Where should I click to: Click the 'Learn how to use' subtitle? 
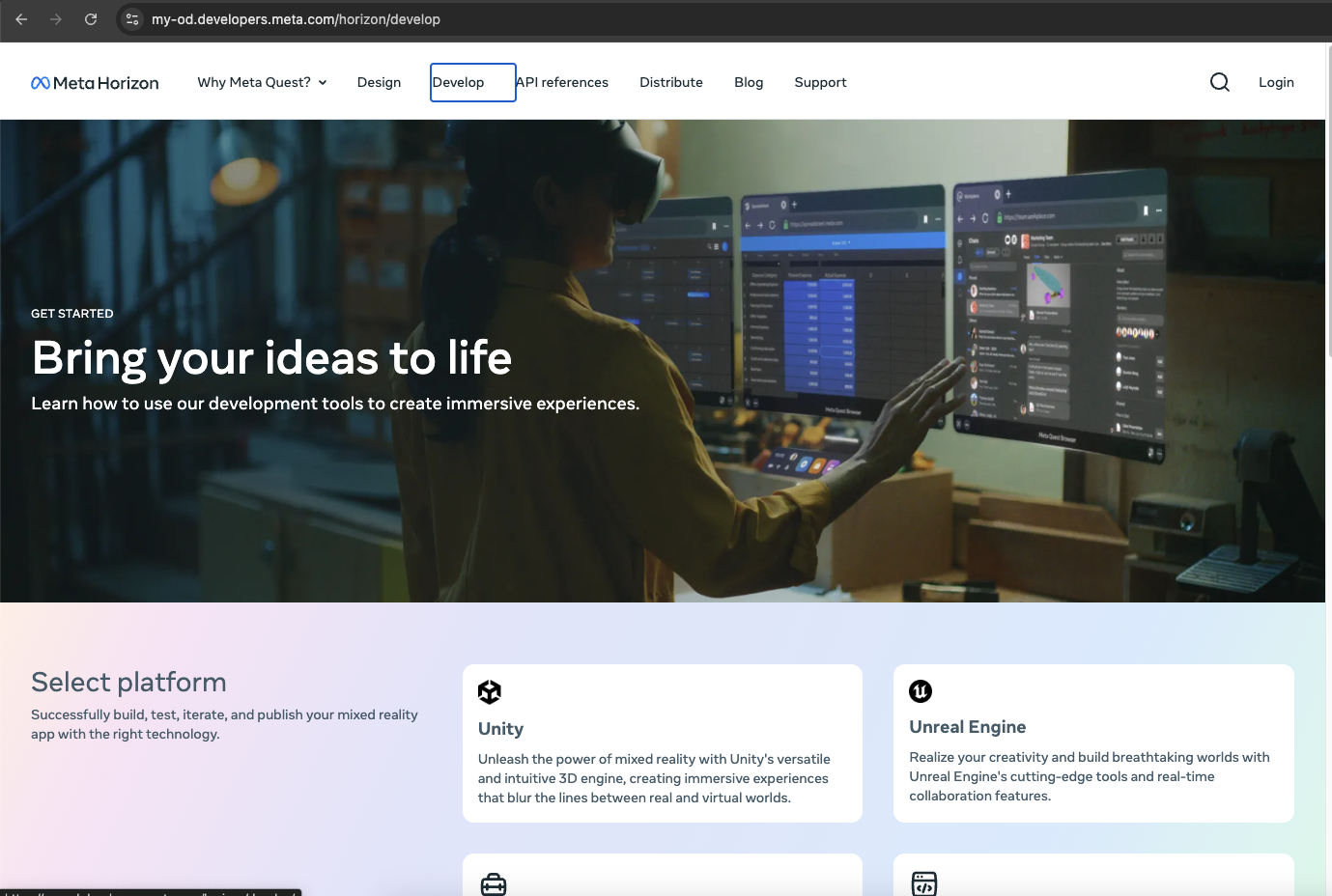pos(335,404)
